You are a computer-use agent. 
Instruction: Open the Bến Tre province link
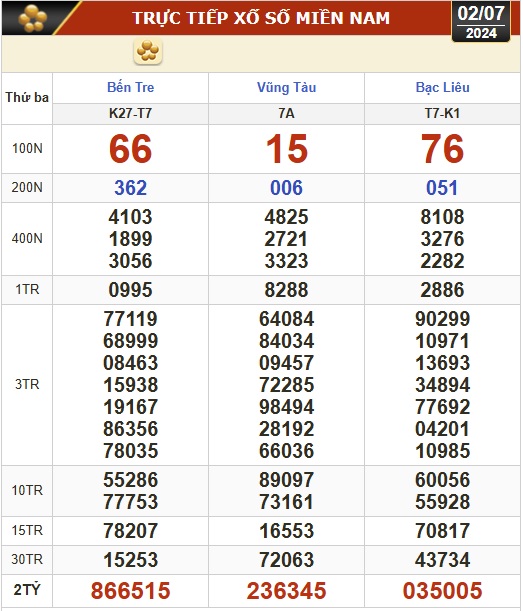pyautogui.click(x=131, y=87)
